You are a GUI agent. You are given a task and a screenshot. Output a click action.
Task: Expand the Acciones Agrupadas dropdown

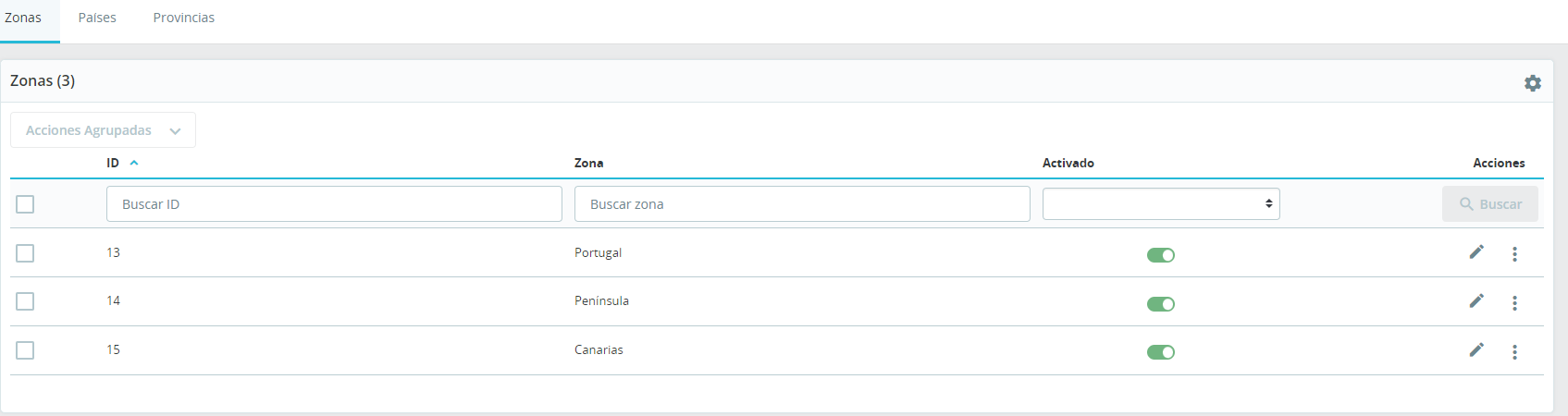(x=103, y=130)
